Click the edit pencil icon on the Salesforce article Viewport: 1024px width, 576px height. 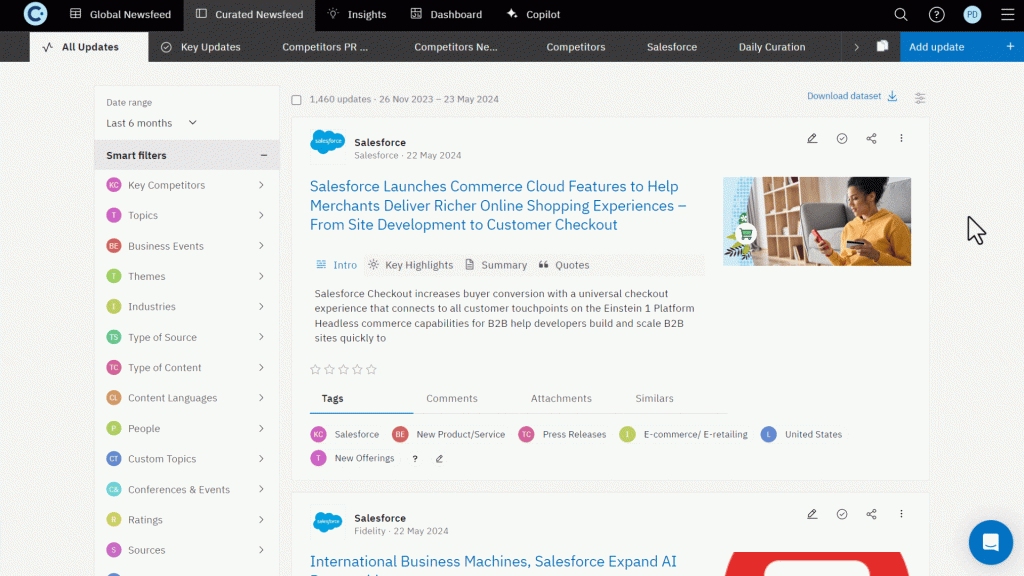click(811, 138)
